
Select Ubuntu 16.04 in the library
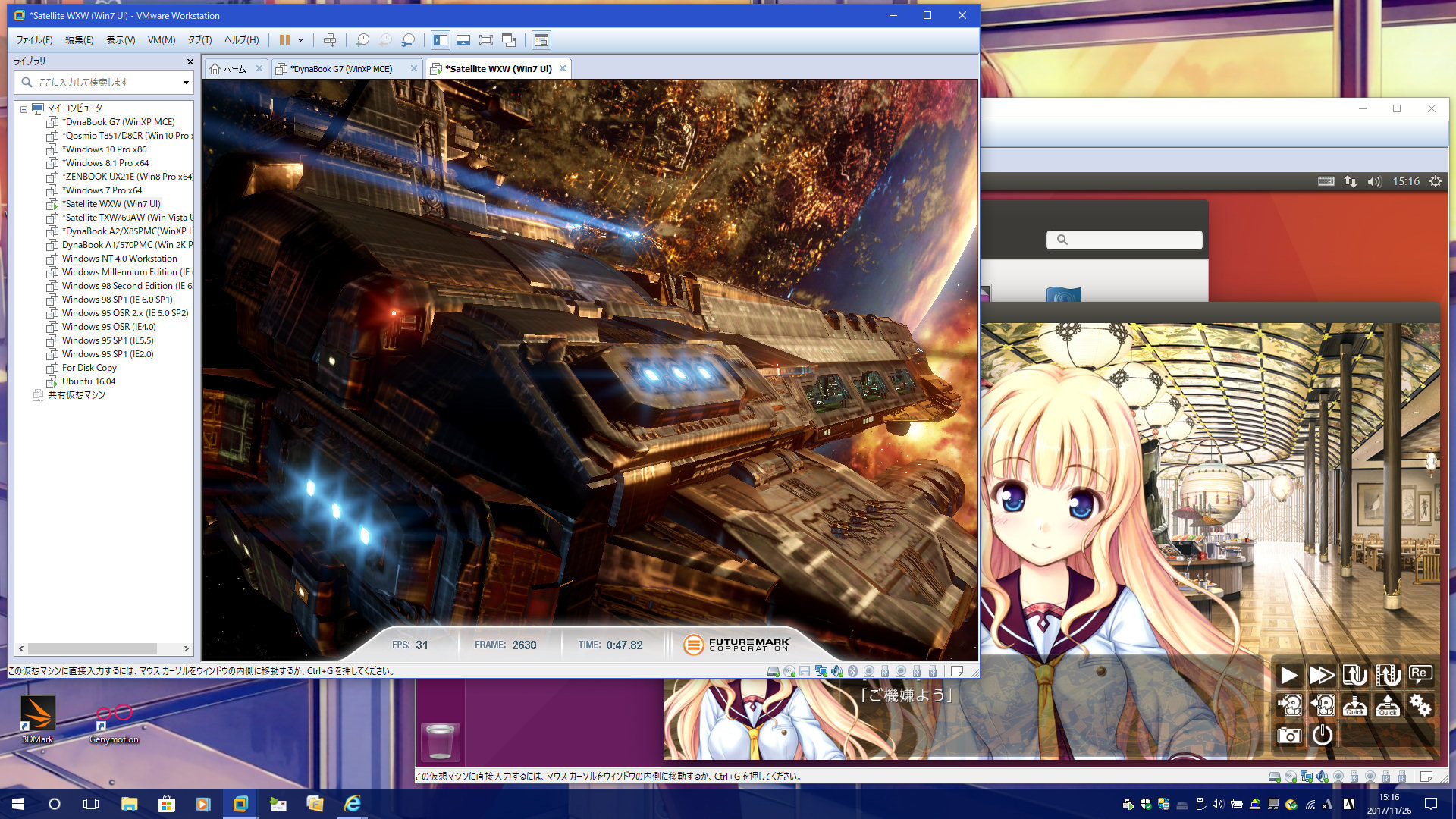tap(89, 381)
